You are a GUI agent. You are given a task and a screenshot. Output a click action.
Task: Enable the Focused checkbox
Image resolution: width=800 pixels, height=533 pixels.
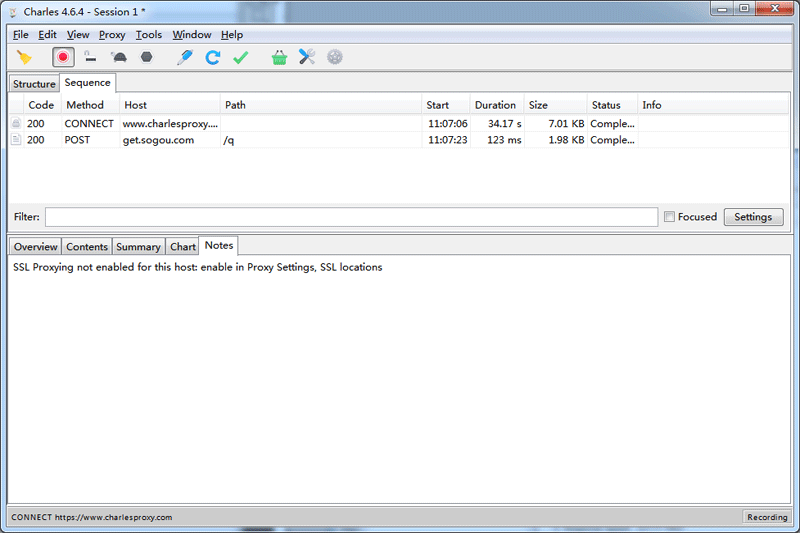click(669, 217)
